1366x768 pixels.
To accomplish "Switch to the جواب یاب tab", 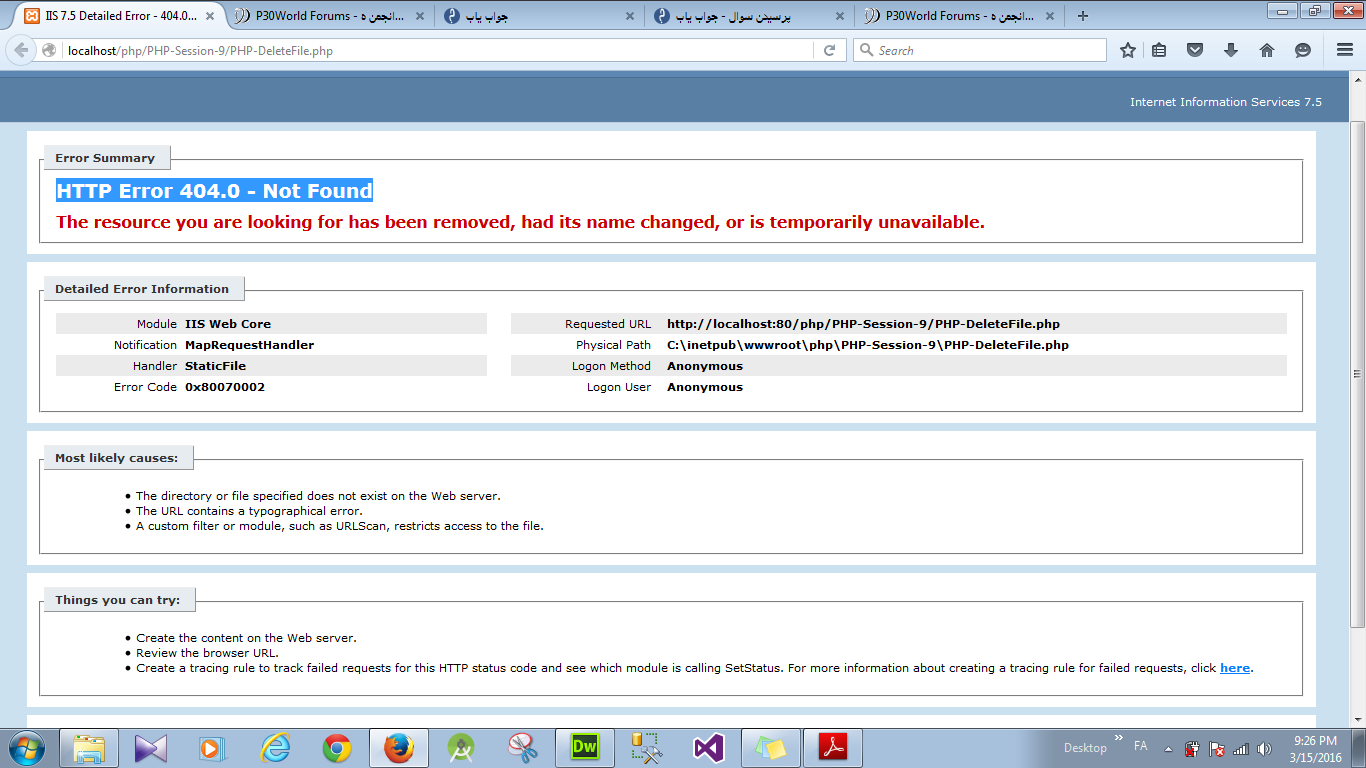I will coord(538,16).
